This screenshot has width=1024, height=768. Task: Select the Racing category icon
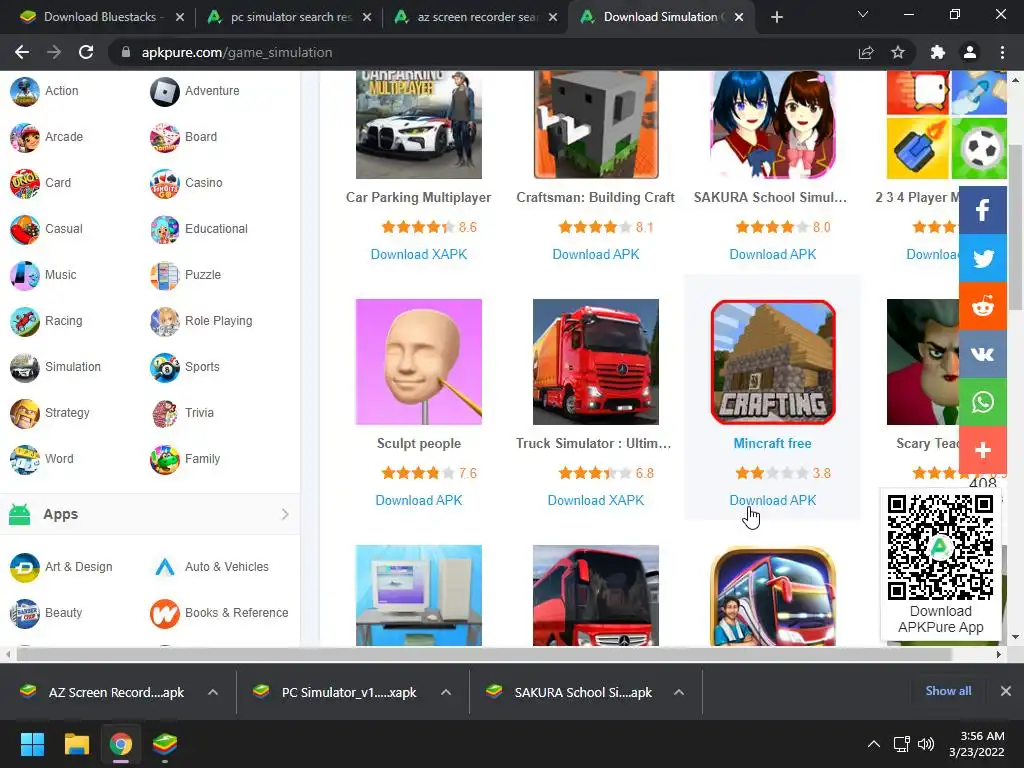click(25, 321)
